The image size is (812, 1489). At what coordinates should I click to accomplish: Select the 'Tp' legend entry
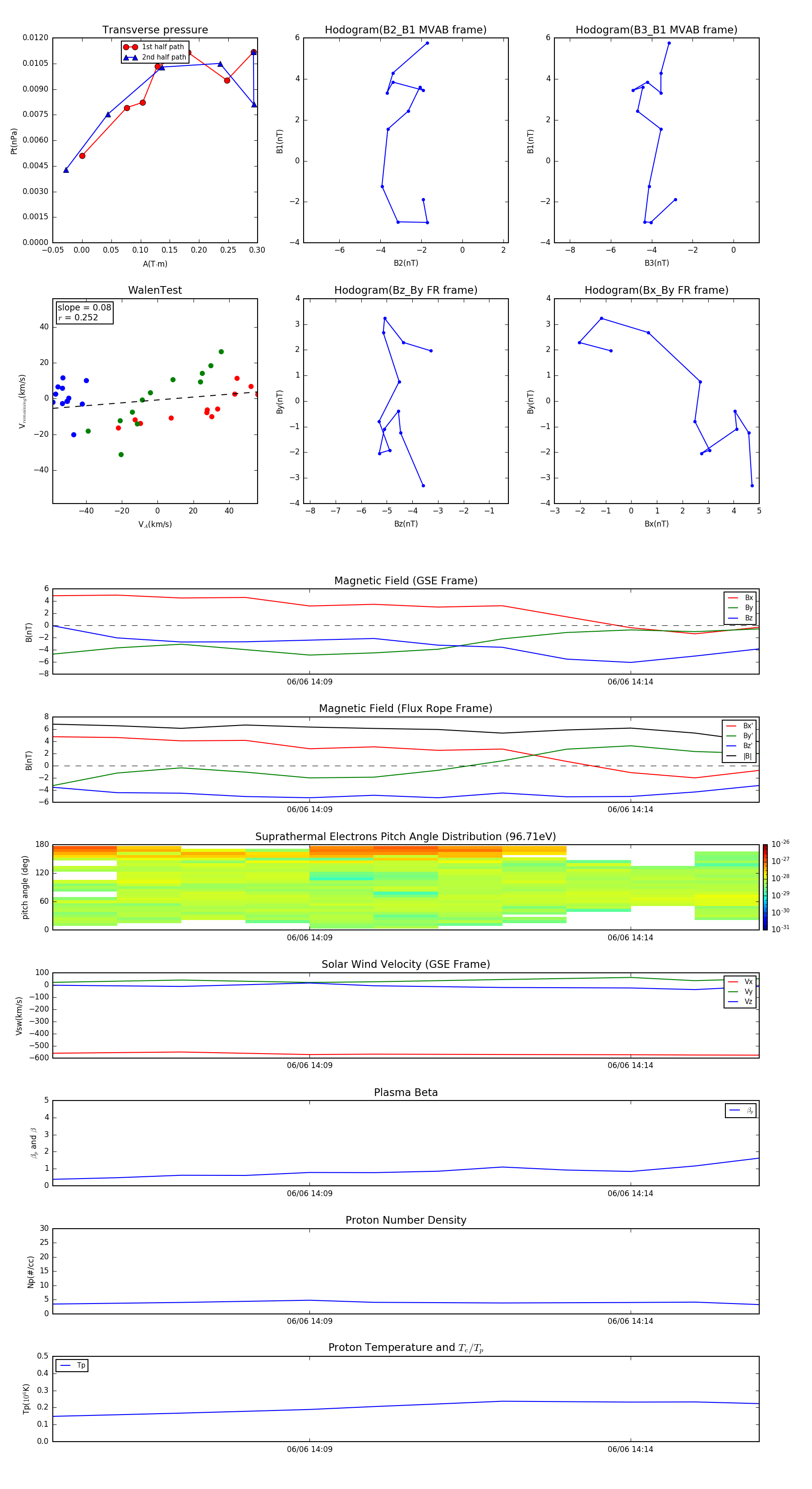(72, 1365)
